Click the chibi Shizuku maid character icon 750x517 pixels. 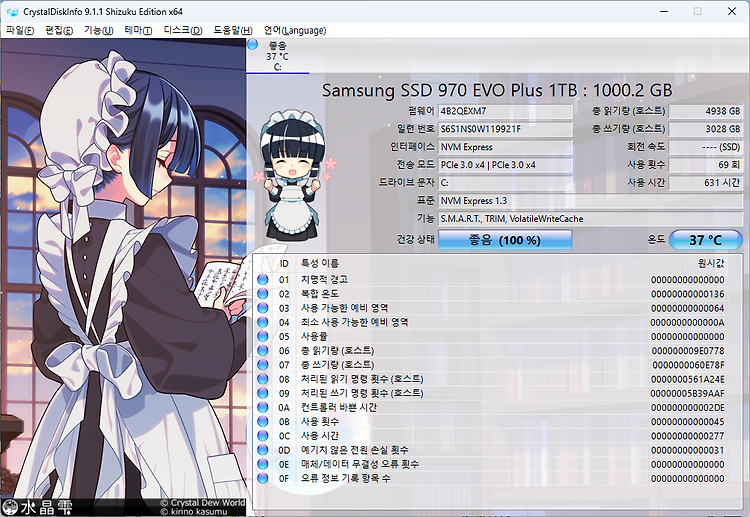293,175
